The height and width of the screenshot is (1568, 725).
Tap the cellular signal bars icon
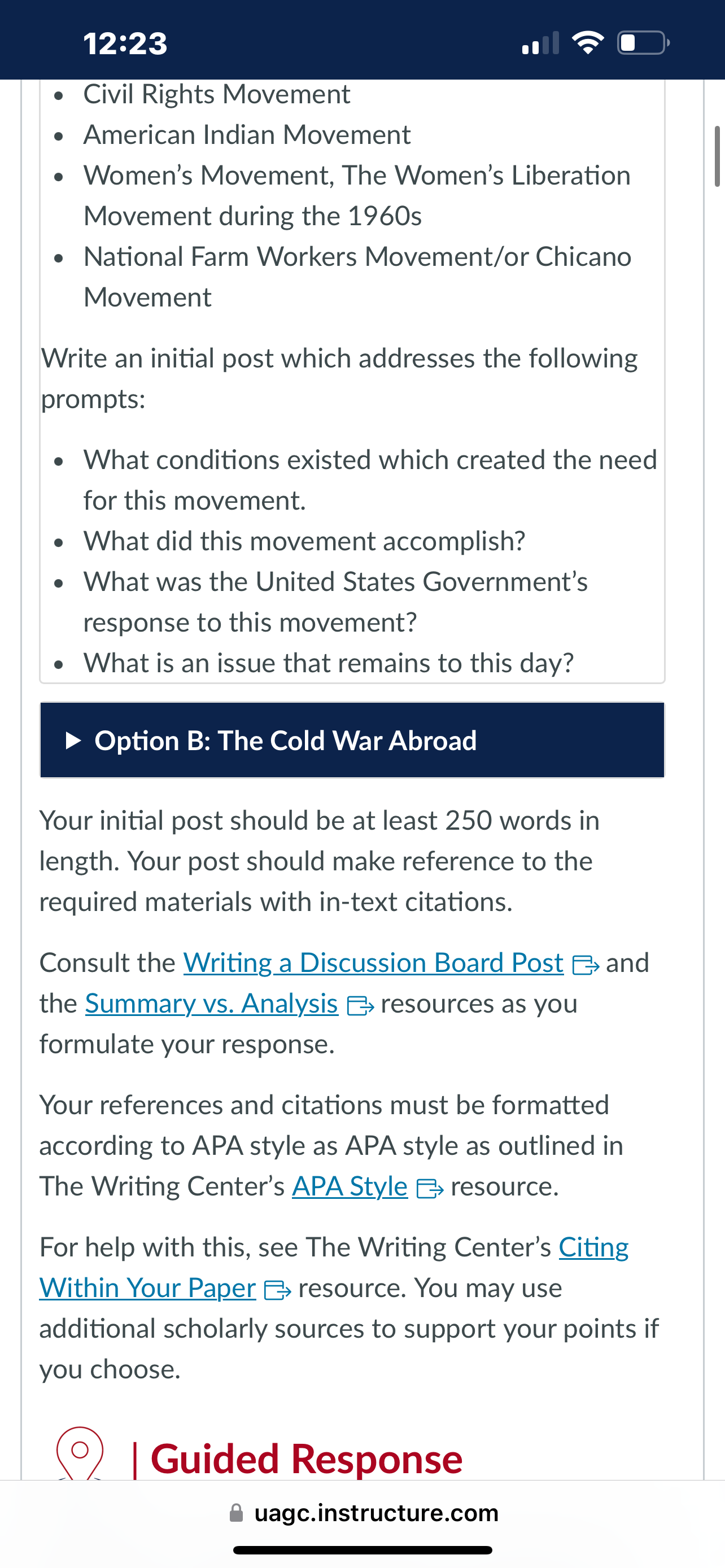click(x=540, y=44)
